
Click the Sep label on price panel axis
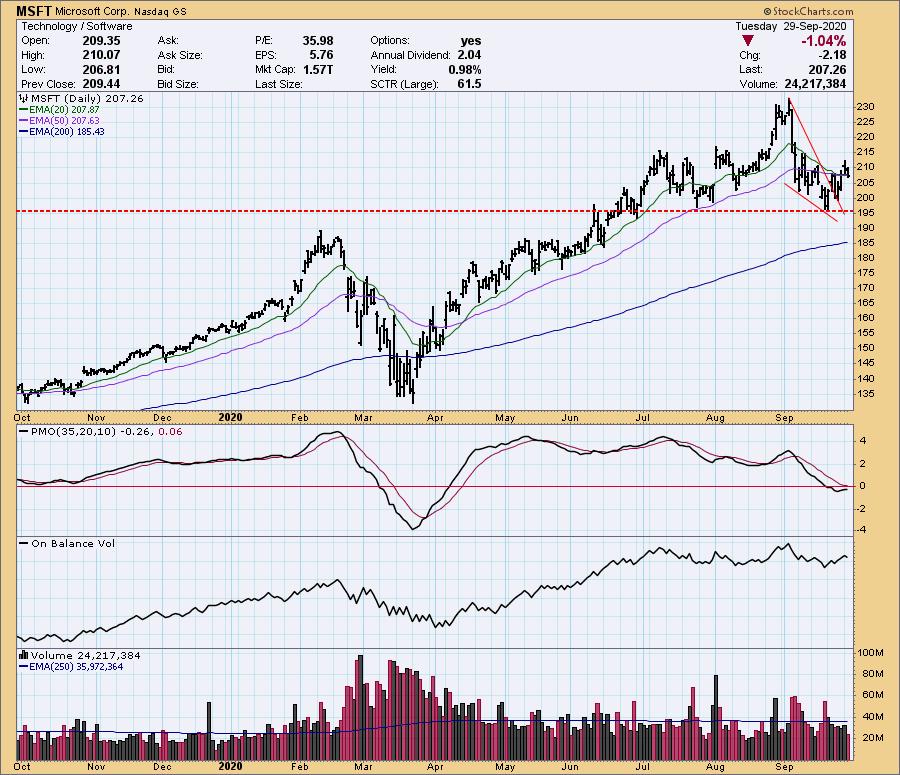[784, 417]
